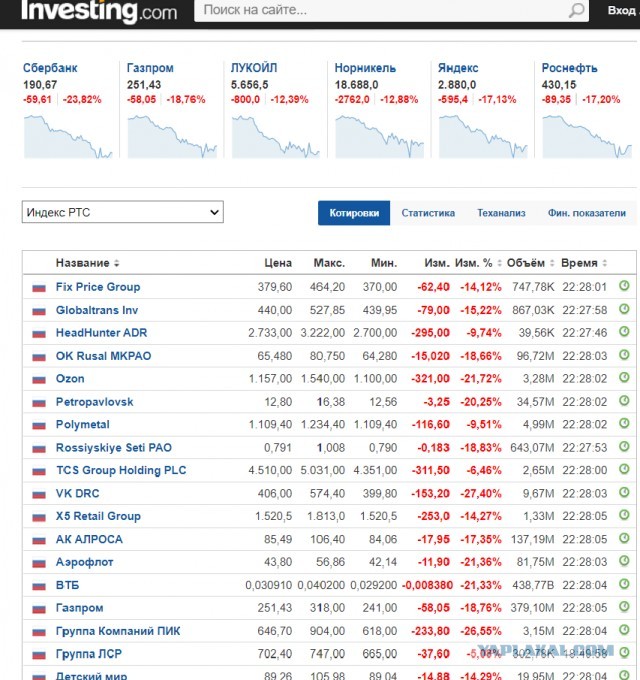Click the clock icon in Группа Компаний ПИК row
640x680 pixels.
[x=624, y=629]
